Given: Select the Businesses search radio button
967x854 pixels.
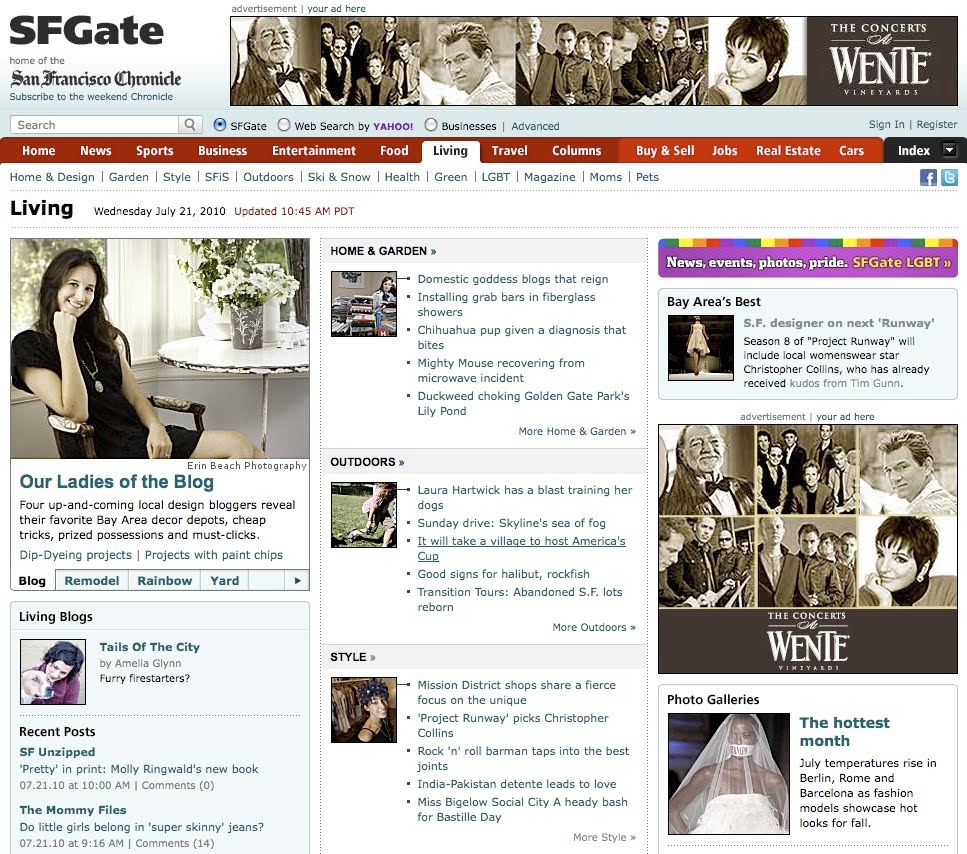Looking at the screenshot, I should tap(430, 125).
